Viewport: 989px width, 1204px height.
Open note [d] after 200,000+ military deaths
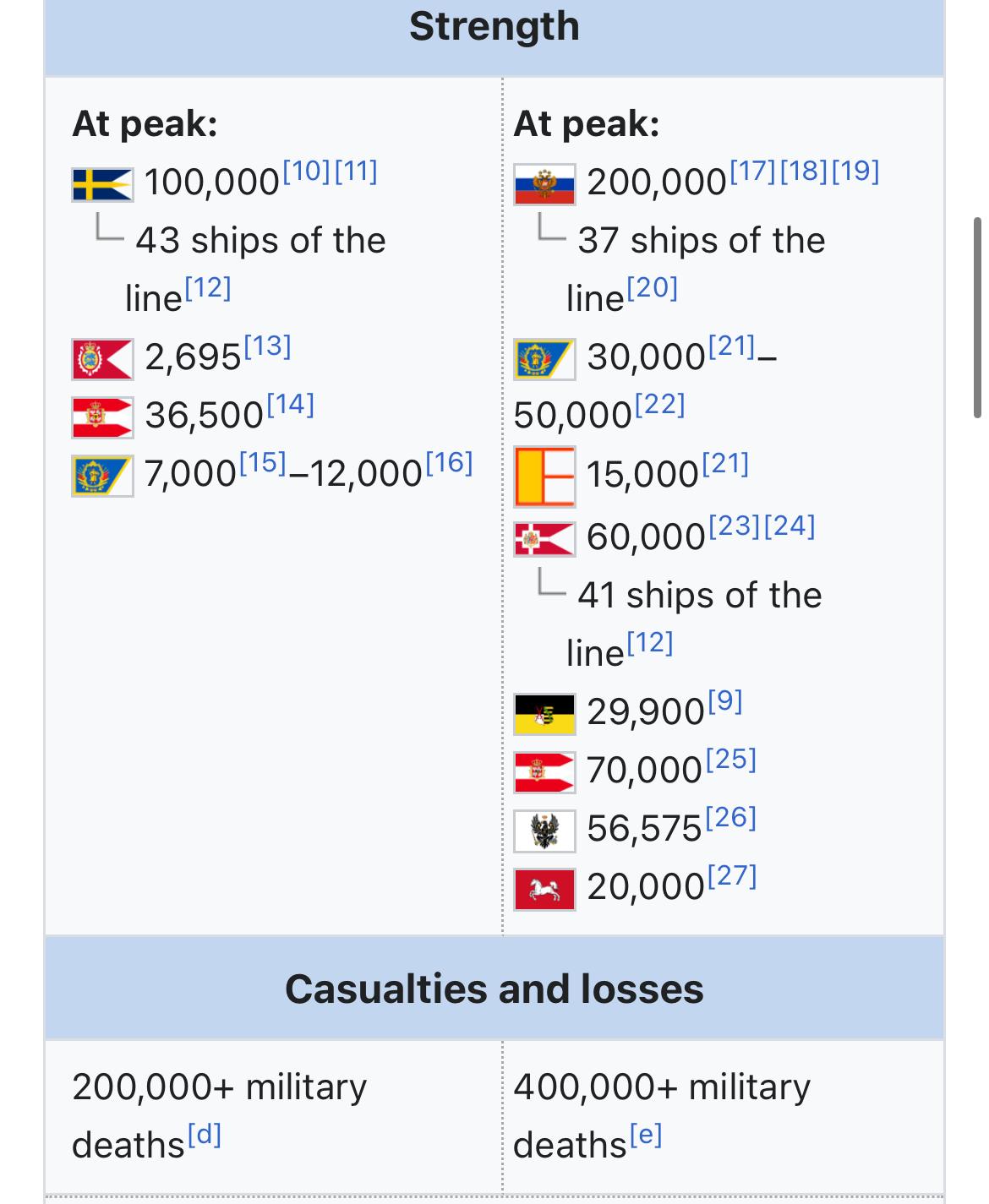tap(204, 1134)
